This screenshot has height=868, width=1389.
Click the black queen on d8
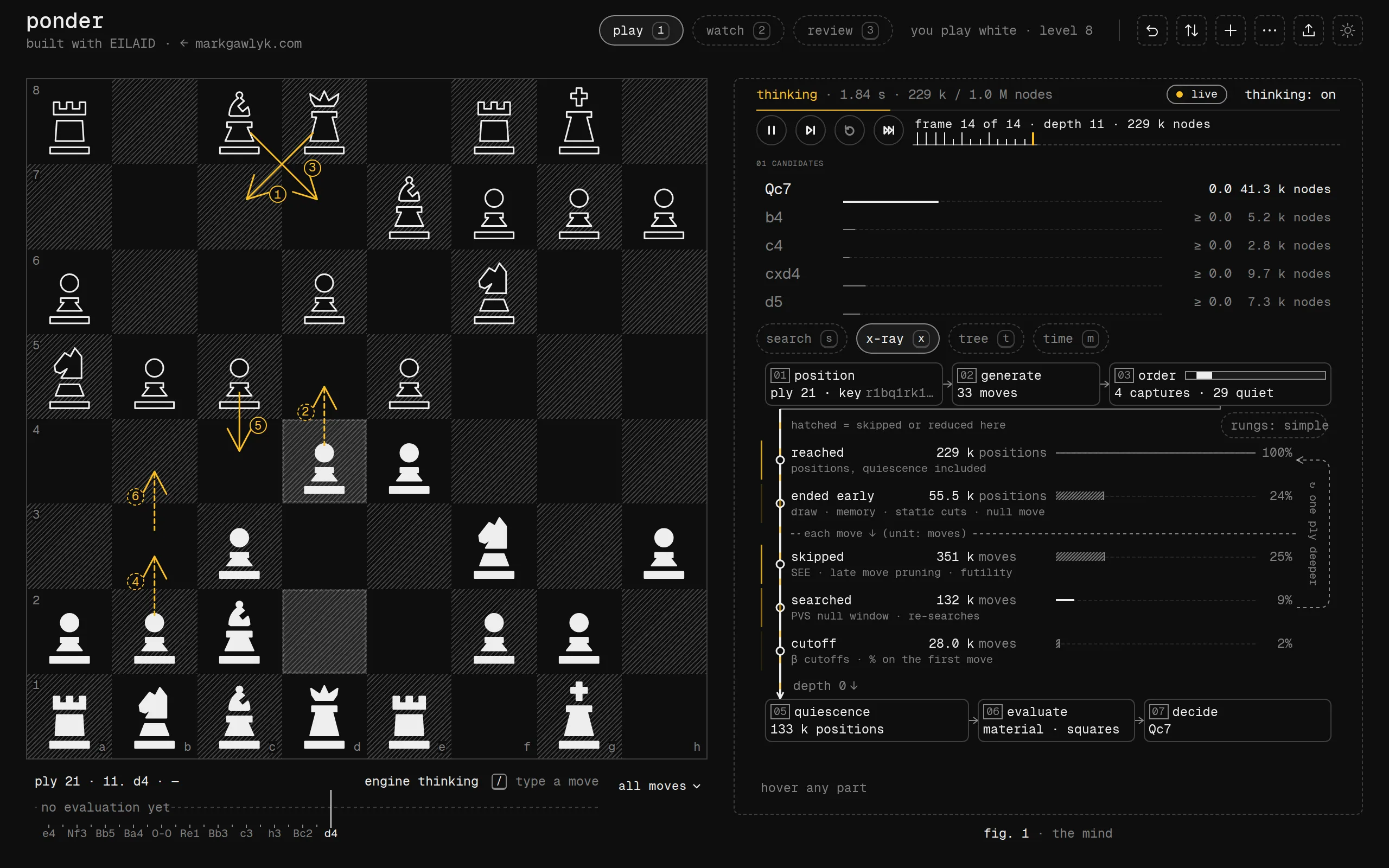[324, 122]
